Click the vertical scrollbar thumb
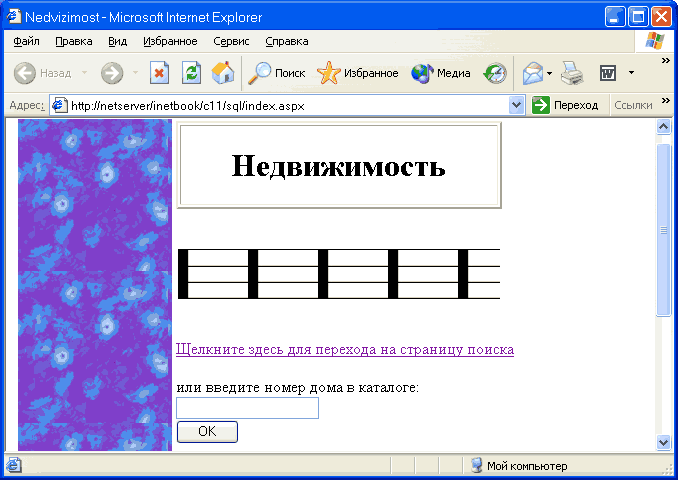678x480 pixels. [x=663, y=230]
